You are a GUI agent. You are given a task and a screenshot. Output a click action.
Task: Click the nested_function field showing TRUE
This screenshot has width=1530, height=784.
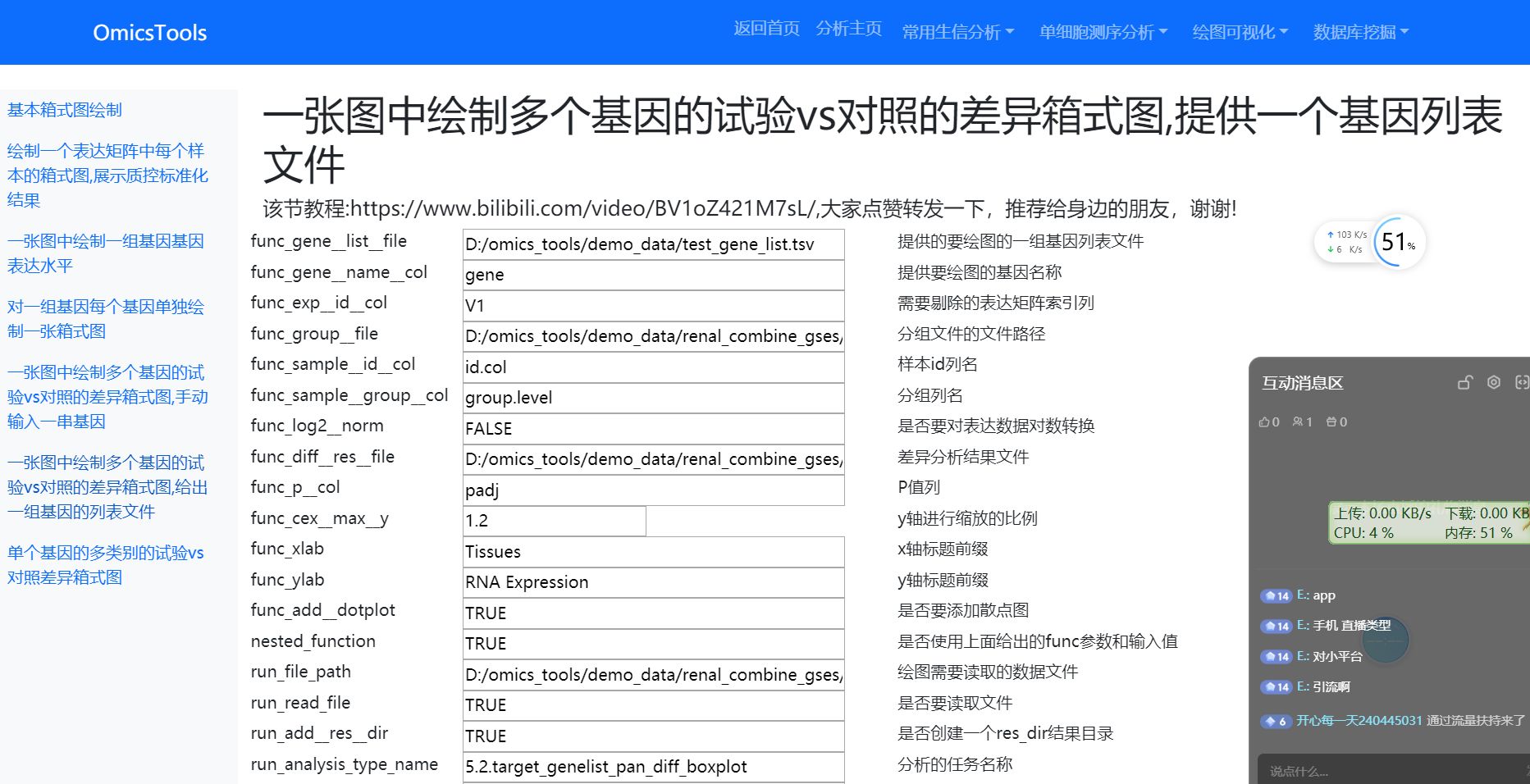pyautogui.click(x=654, y=644)
